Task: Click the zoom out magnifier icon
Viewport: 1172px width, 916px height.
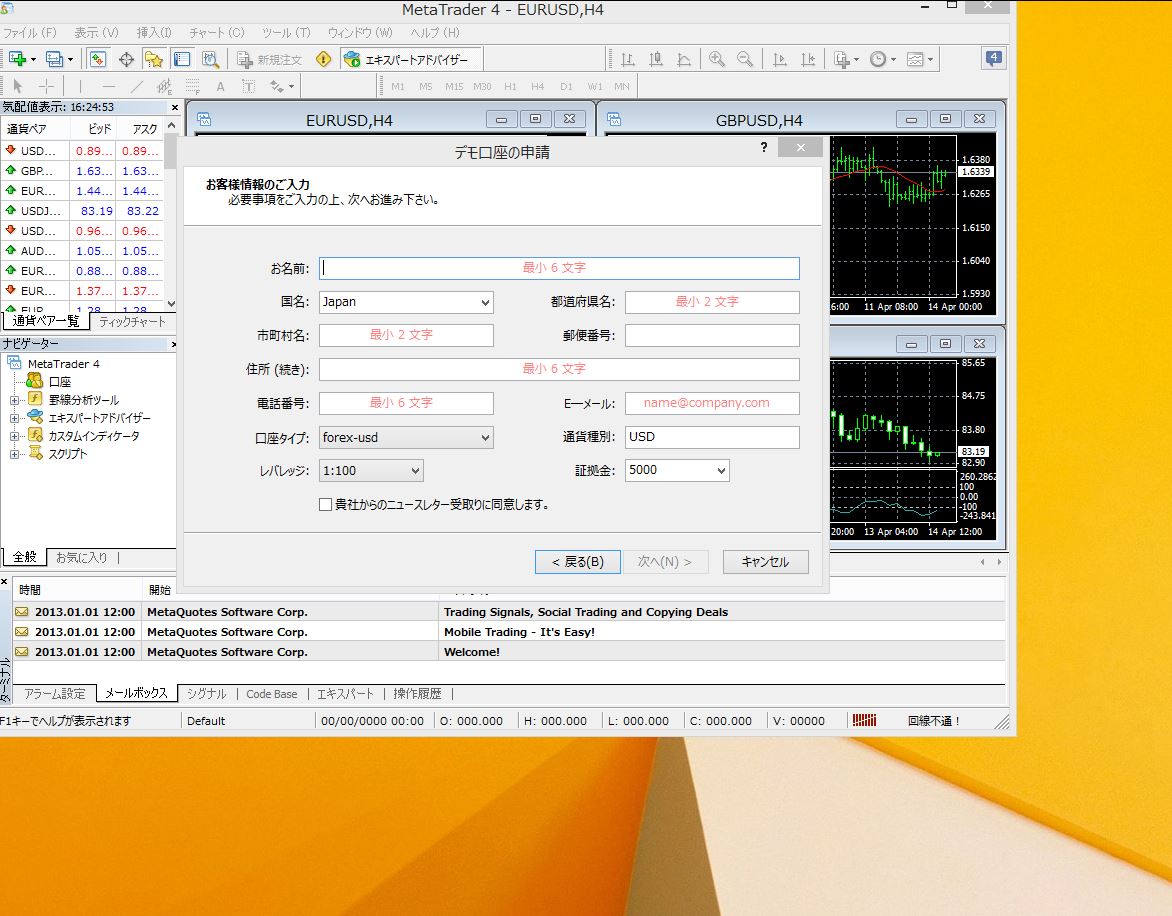Action: click(x=744, y=59)
